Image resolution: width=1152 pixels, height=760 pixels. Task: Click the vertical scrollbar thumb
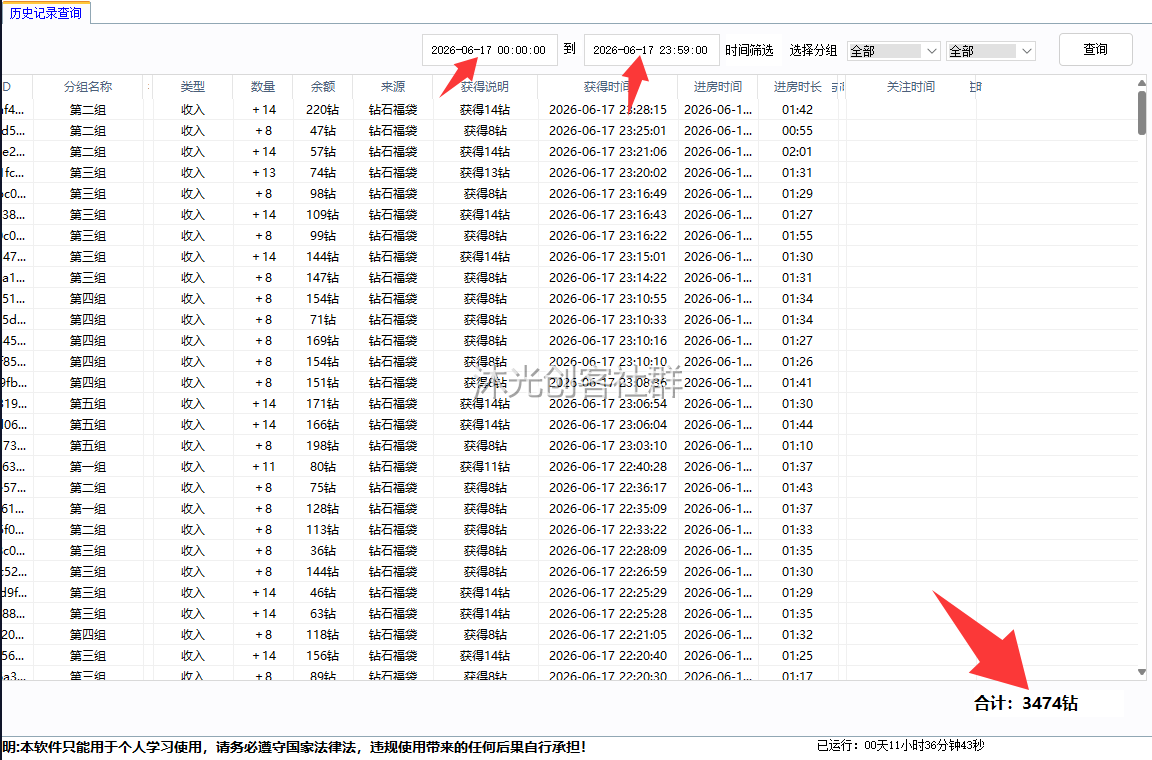click(x=1142, y=112)
